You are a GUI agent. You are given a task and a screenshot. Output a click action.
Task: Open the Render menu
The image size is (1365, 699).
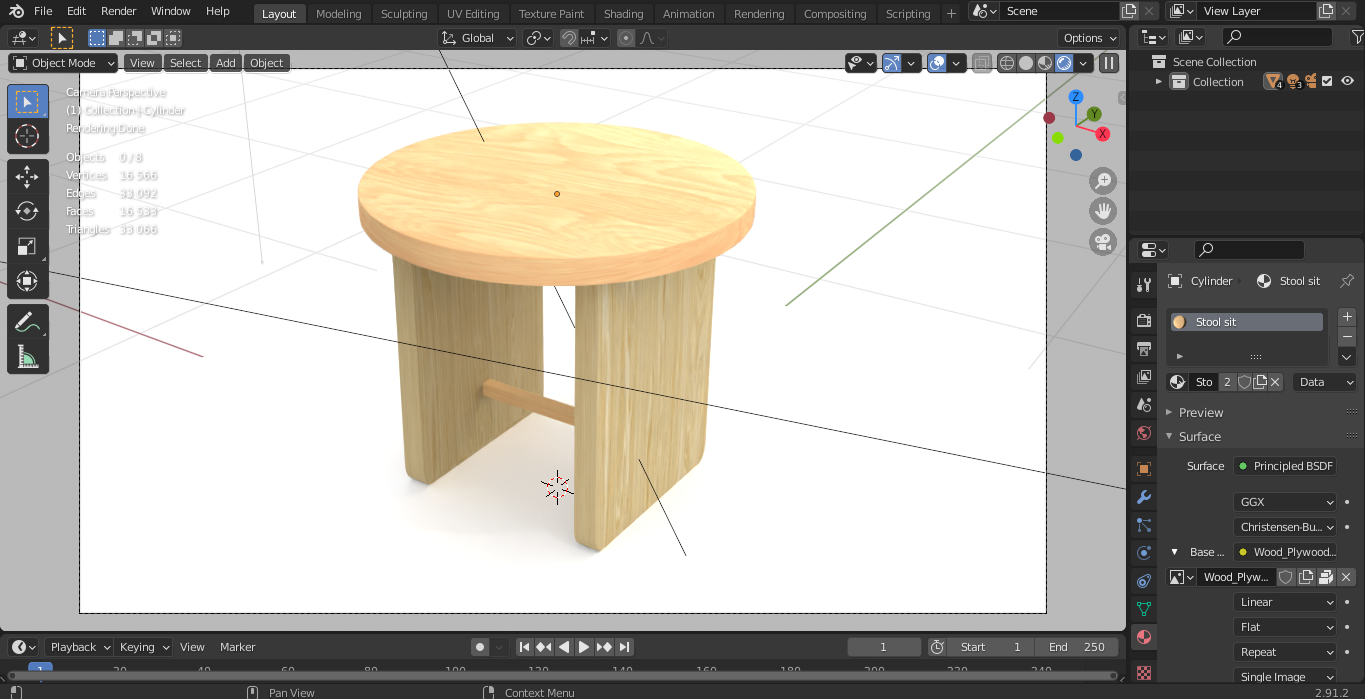(119, 11)
